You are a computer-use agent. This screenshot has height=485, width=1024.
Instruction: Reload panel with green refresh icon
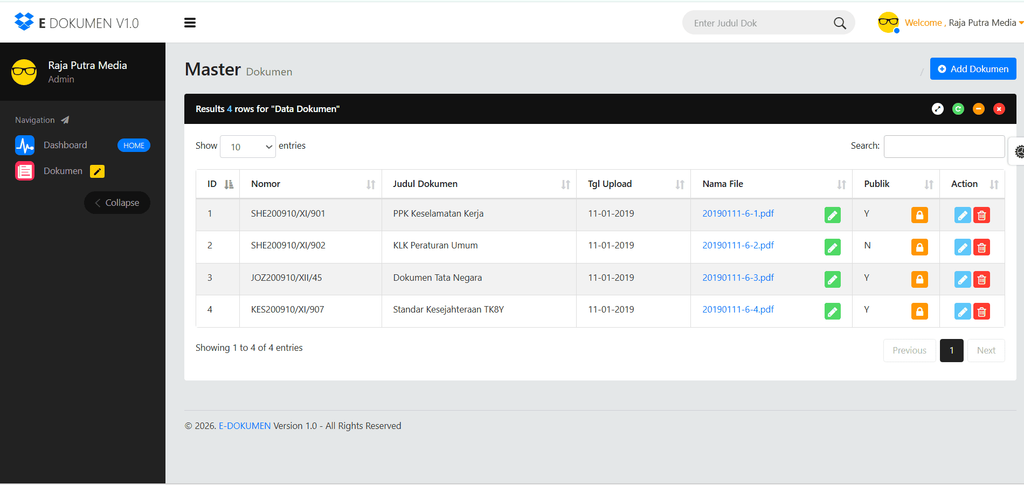[958, 109]
